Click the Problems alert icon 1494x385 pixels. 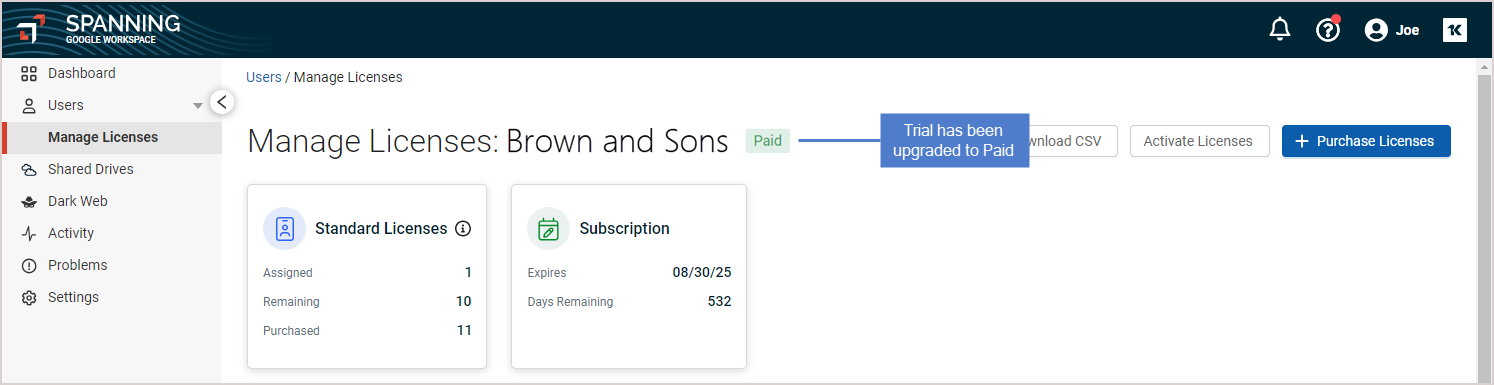(x=29, y=265)
